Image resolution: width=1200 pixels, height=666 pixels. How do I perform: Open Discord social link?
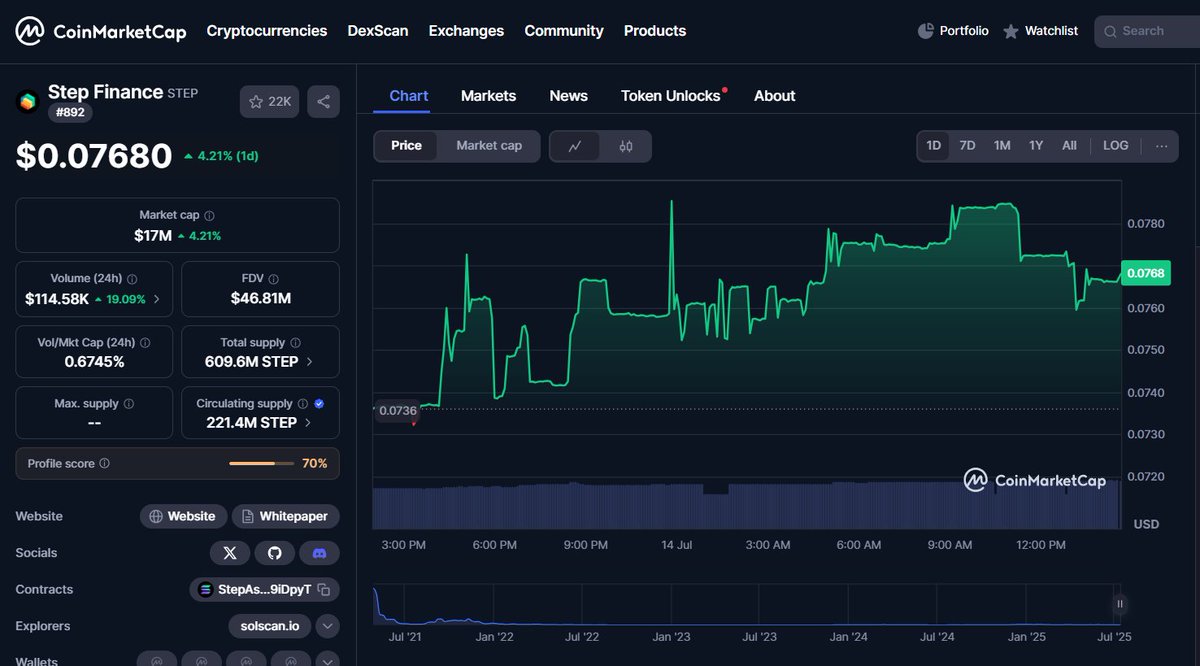(x=320, y=553)
